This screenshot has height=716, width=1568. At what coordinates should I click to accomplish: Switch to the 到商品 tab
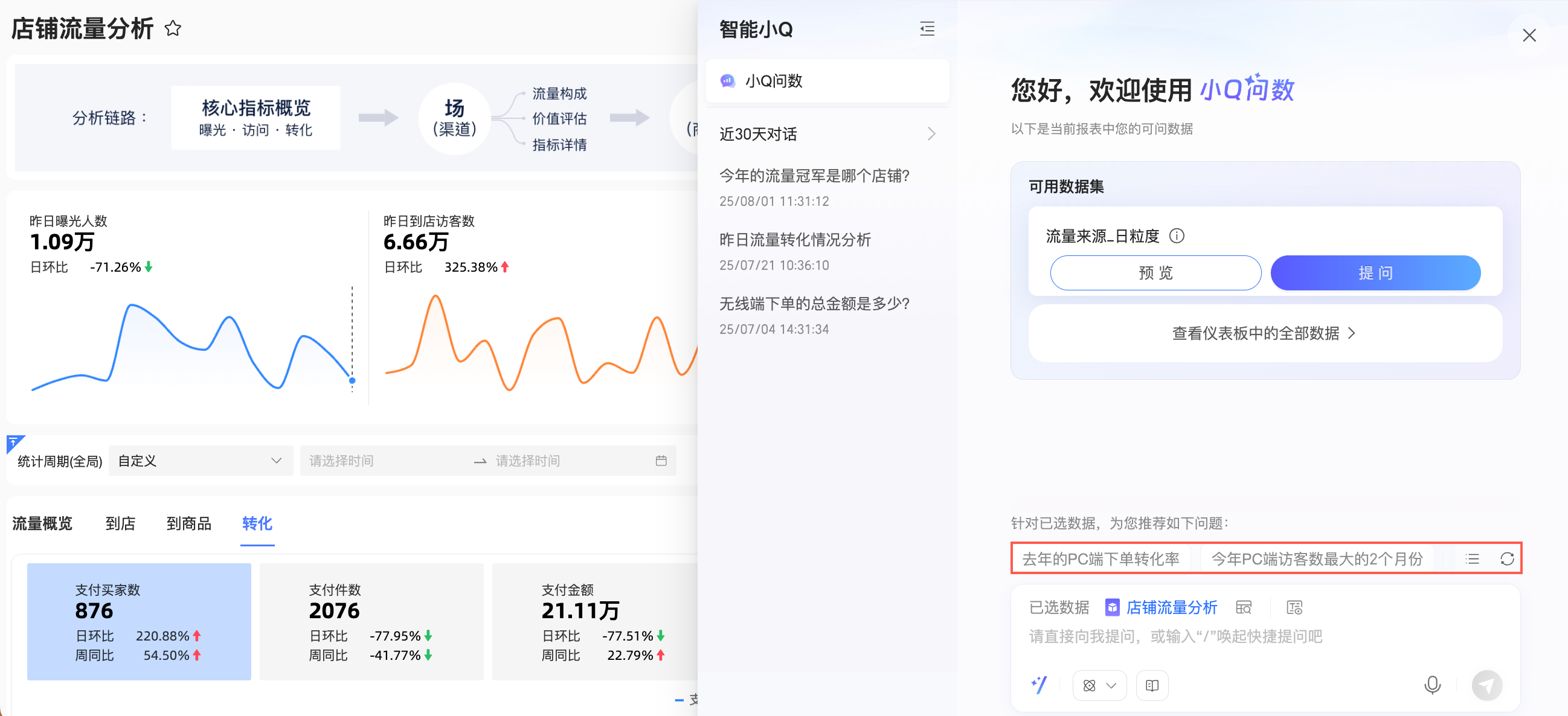(188, 523)
